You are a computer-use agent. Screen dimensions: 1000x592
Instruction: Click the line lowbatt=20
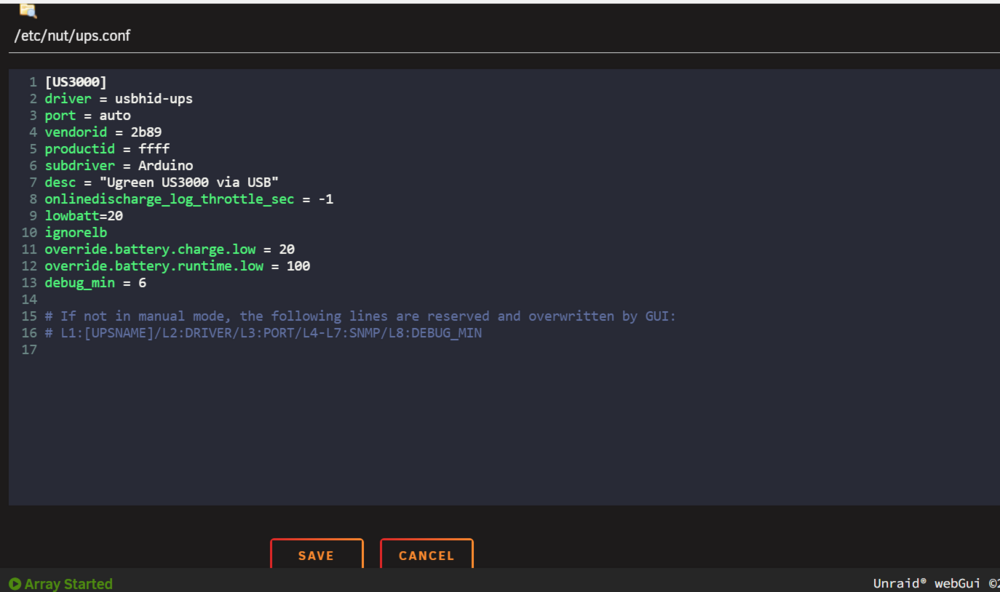84,216
